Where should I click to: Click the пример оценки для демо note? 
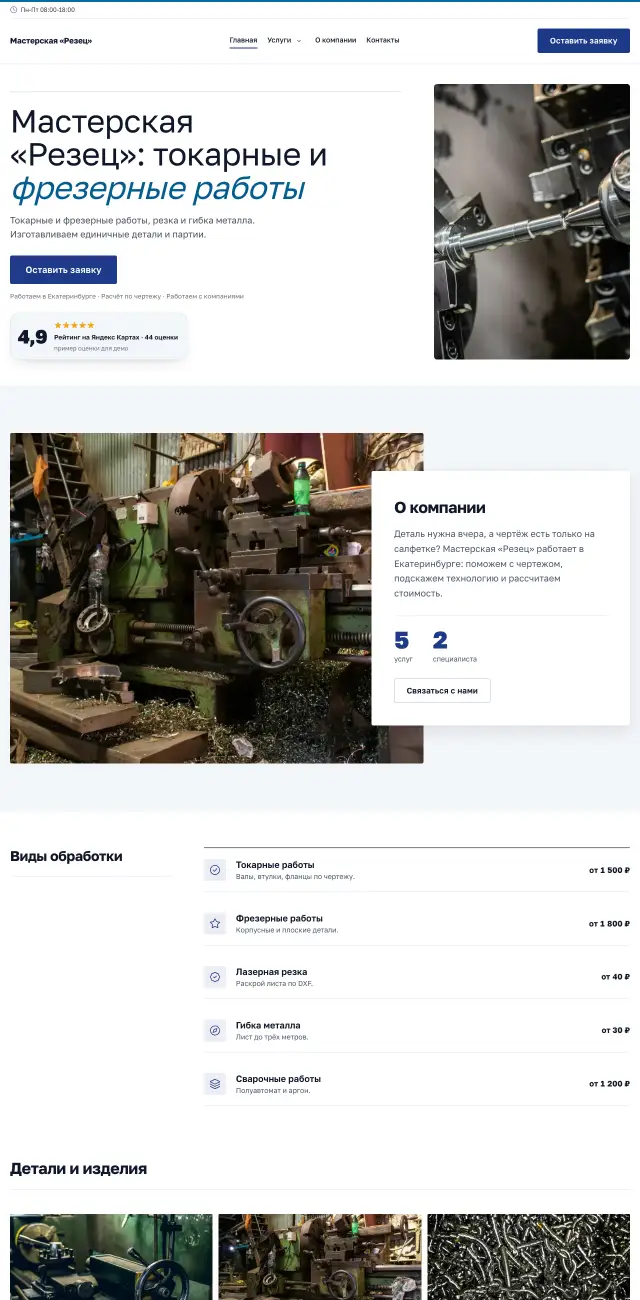(x=91, y=348)
